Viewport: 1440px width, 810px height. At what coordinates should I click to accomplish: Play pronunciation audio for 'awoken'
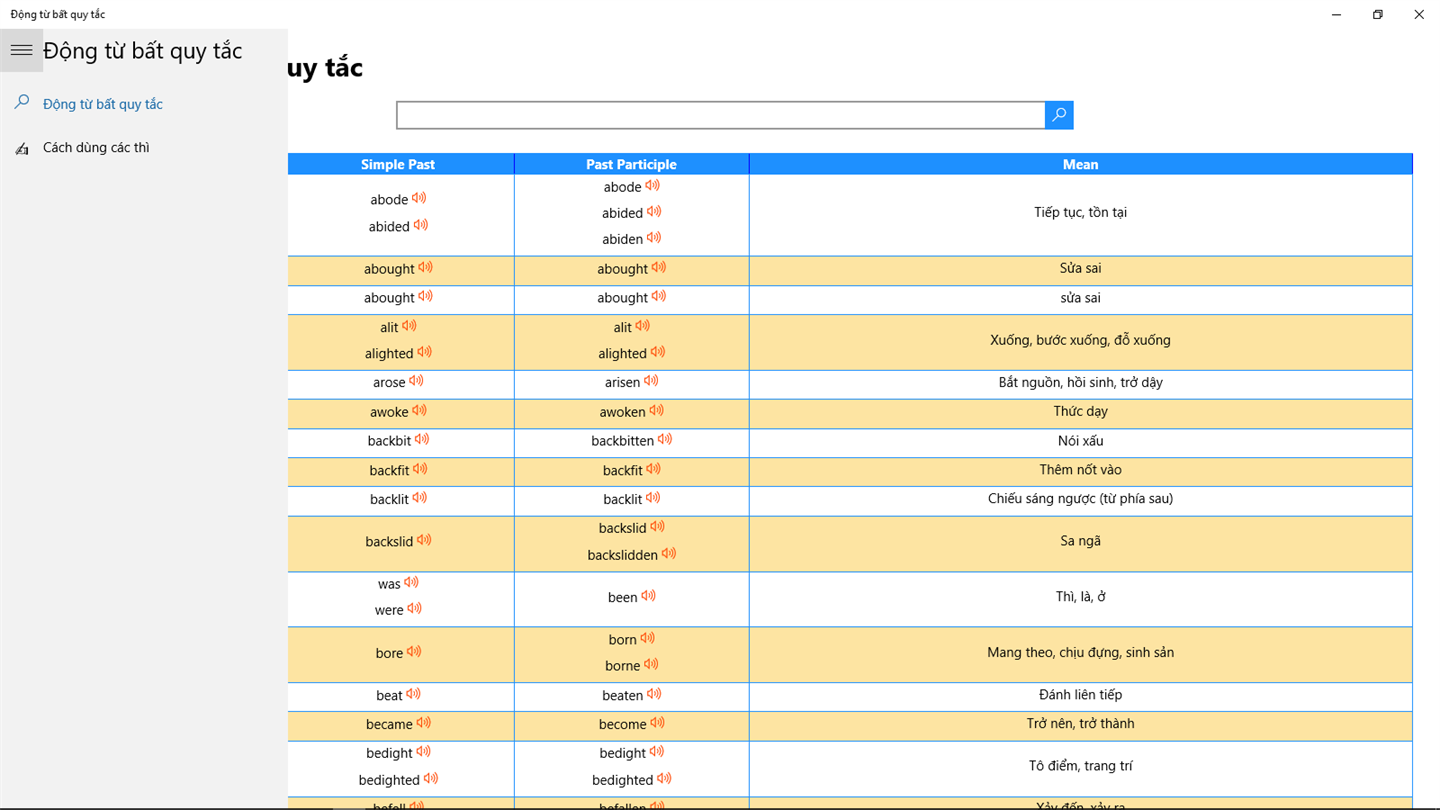(x=656, y=410)
